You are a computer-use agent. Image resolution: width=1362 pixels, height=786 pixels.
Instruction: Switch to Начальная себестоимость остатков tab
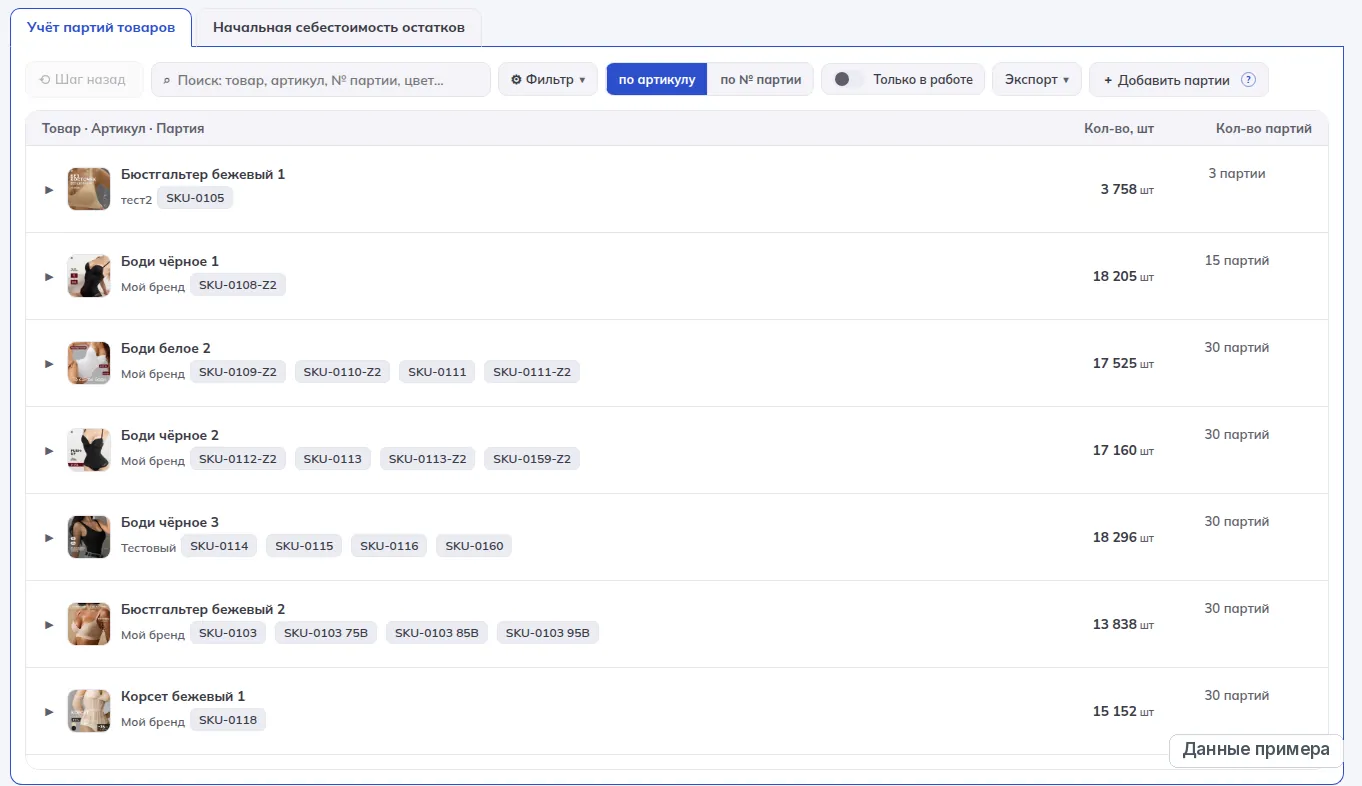[x=339, y=27]
